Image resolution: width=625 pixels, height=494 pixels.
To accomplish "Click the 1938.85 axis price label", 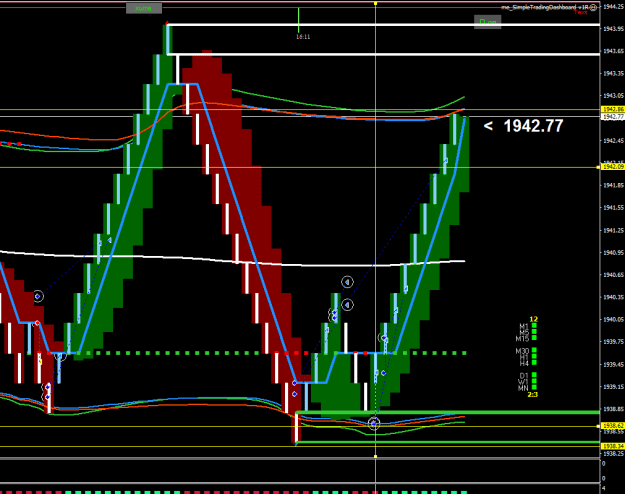I will (x=613, y=409).
